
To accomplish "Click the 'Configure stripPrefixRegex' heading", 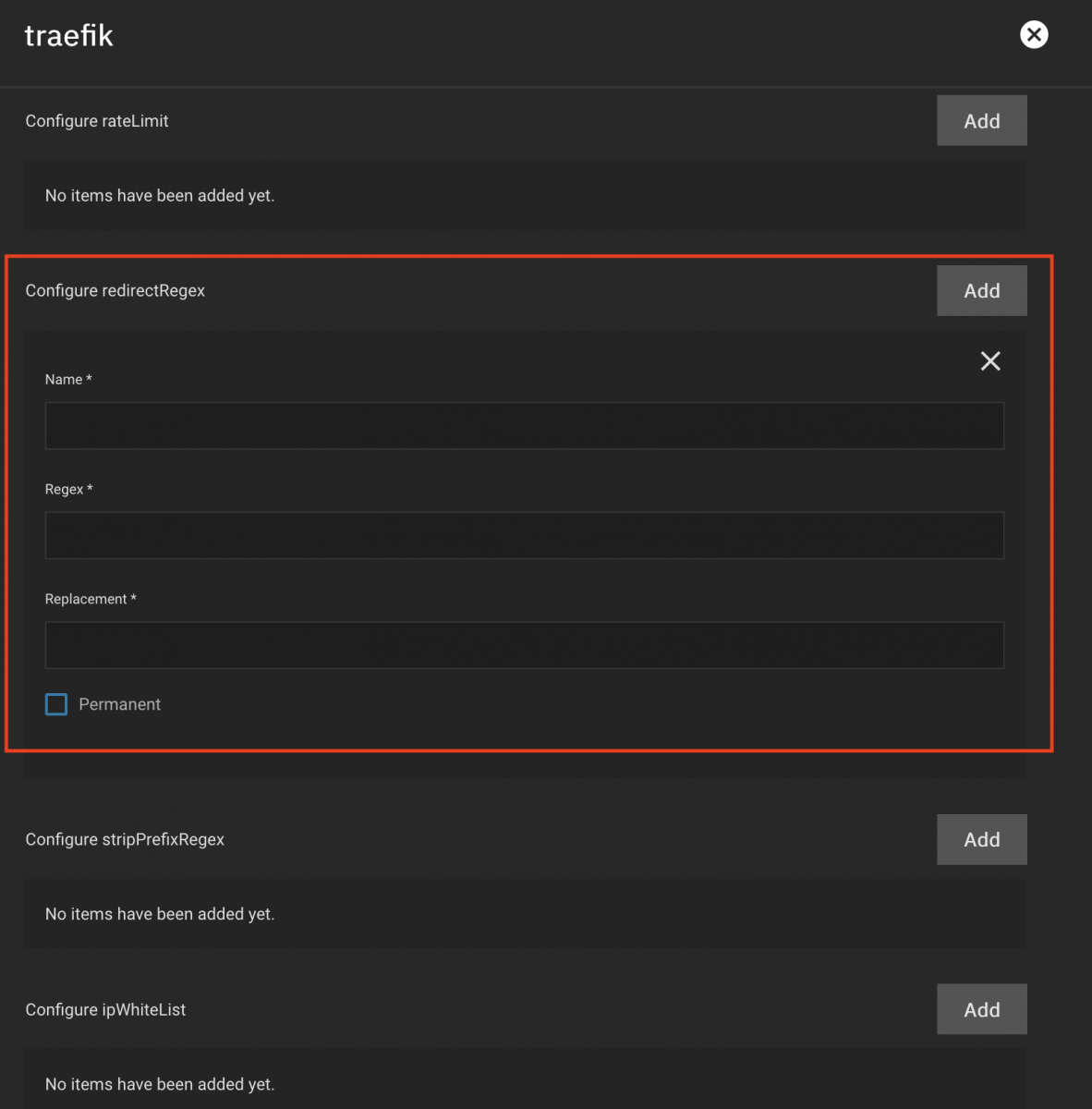I will pos(125,839).
